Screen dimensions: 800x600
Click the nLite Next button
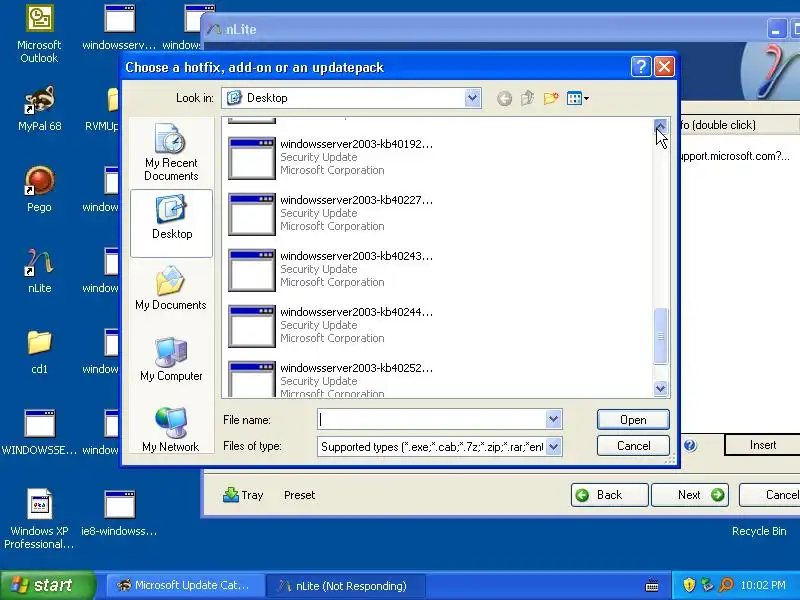coord(690,495)
